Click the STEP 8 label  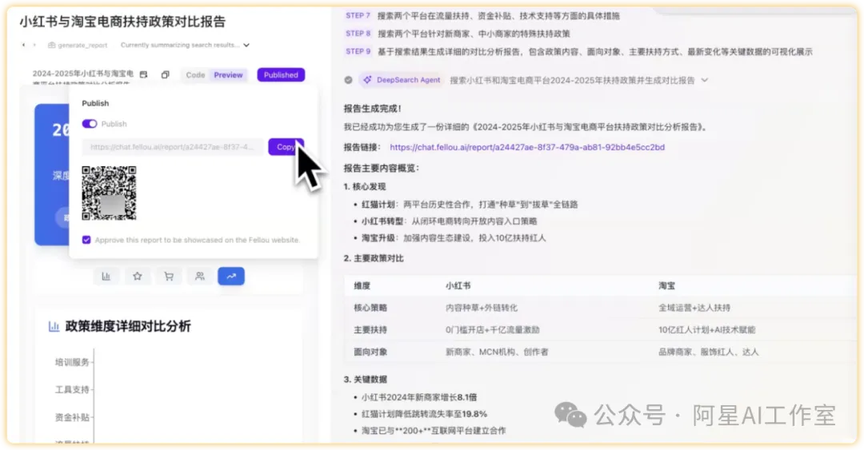[358, 34]
